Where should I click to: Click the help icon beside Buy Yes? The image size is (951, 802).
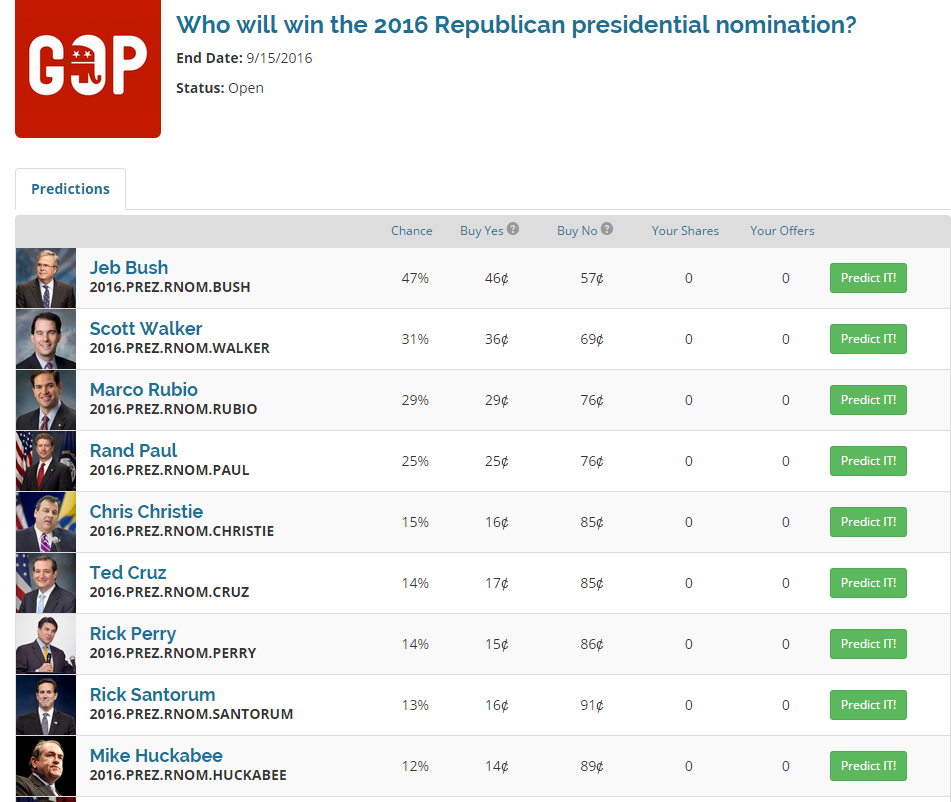tap(513, 229)
